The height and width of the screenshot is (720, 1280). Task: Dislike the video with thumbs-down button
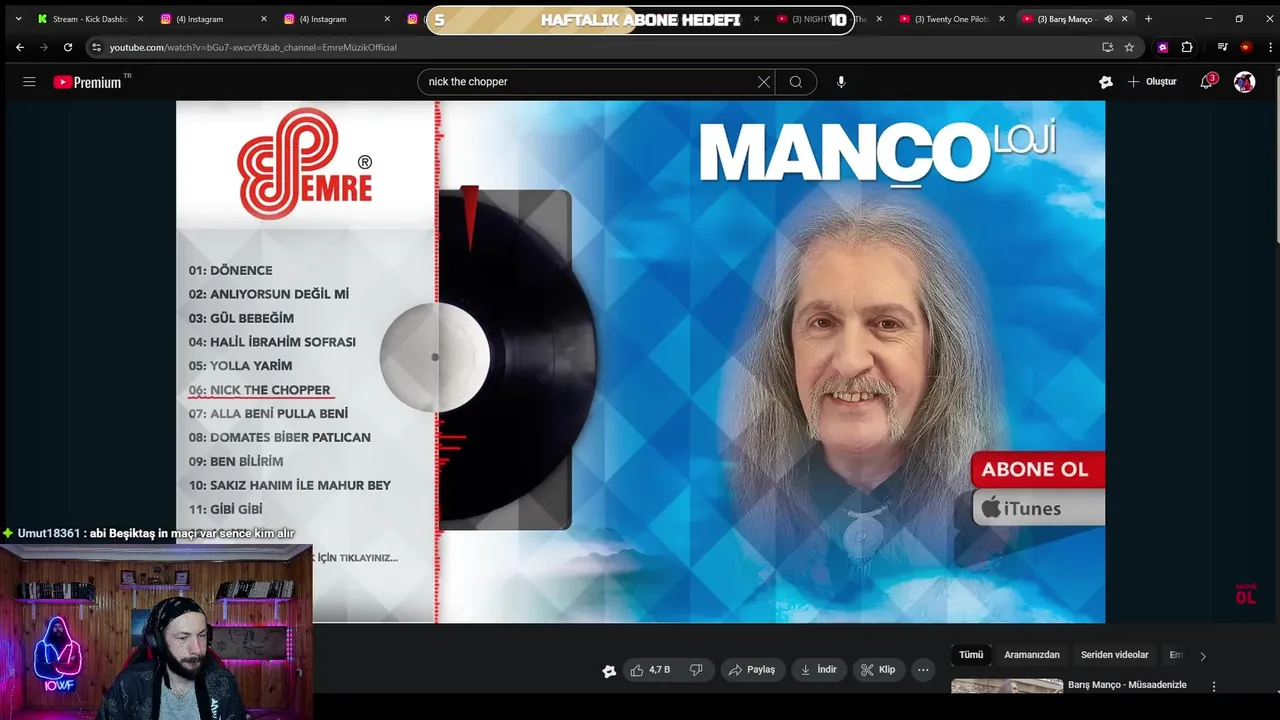pos(696,670)
